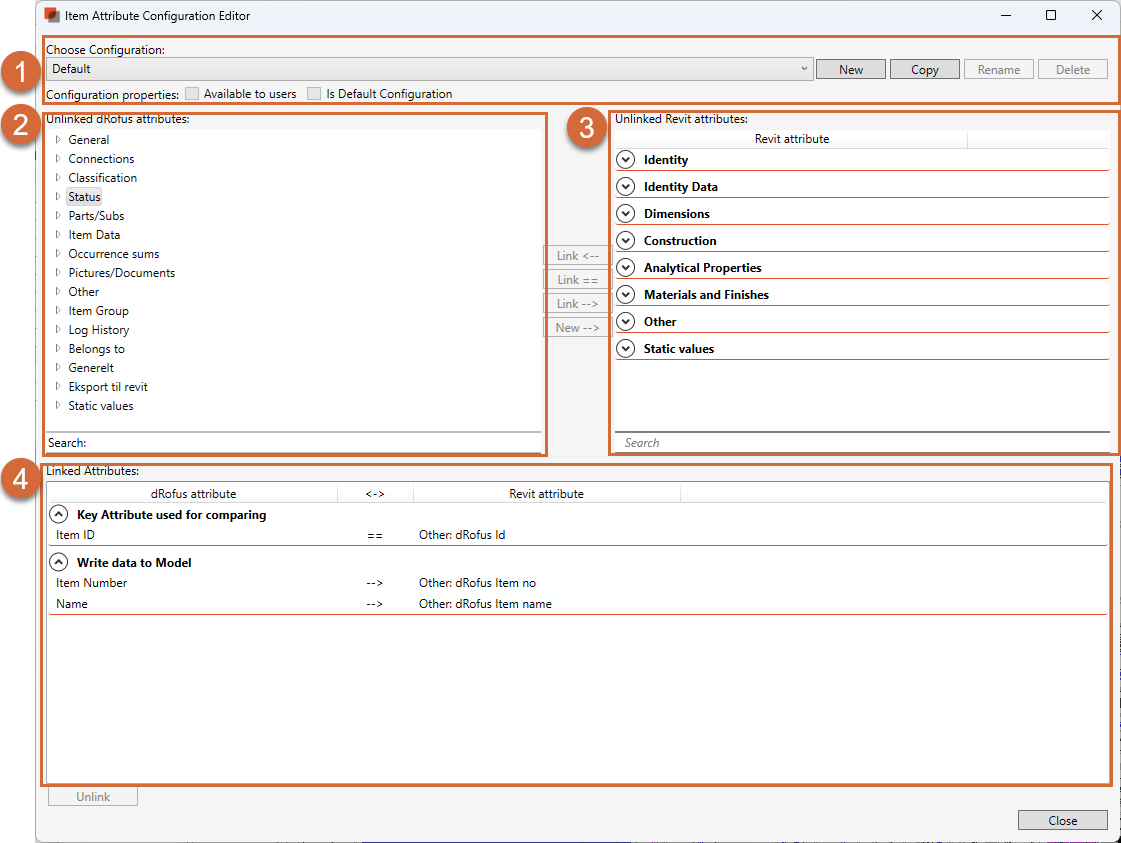Copy the current configuration

924,68
